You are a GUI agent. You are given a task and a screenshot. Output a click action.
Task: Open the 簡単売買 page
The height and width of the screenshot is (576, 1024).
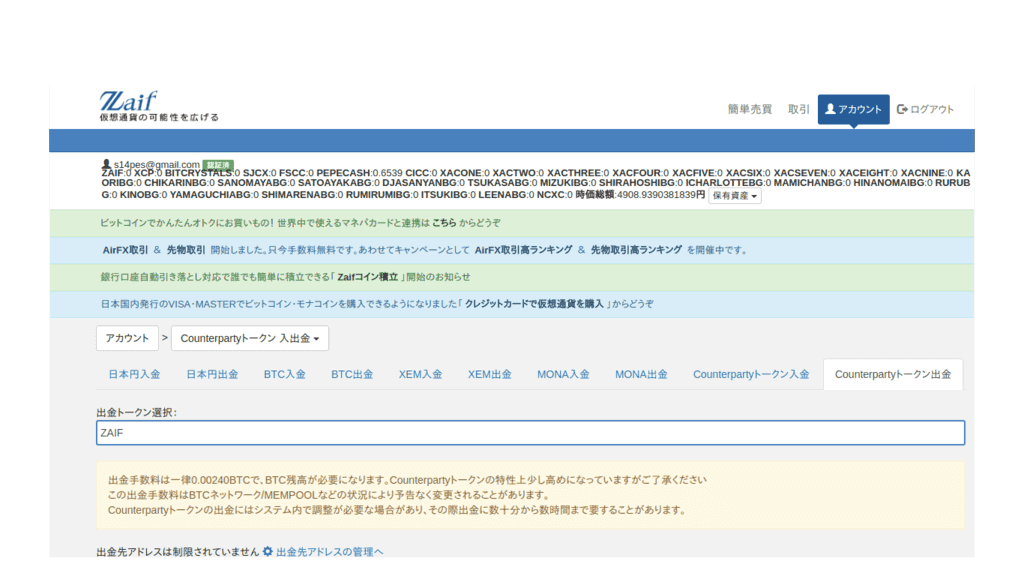pos(749,109)
